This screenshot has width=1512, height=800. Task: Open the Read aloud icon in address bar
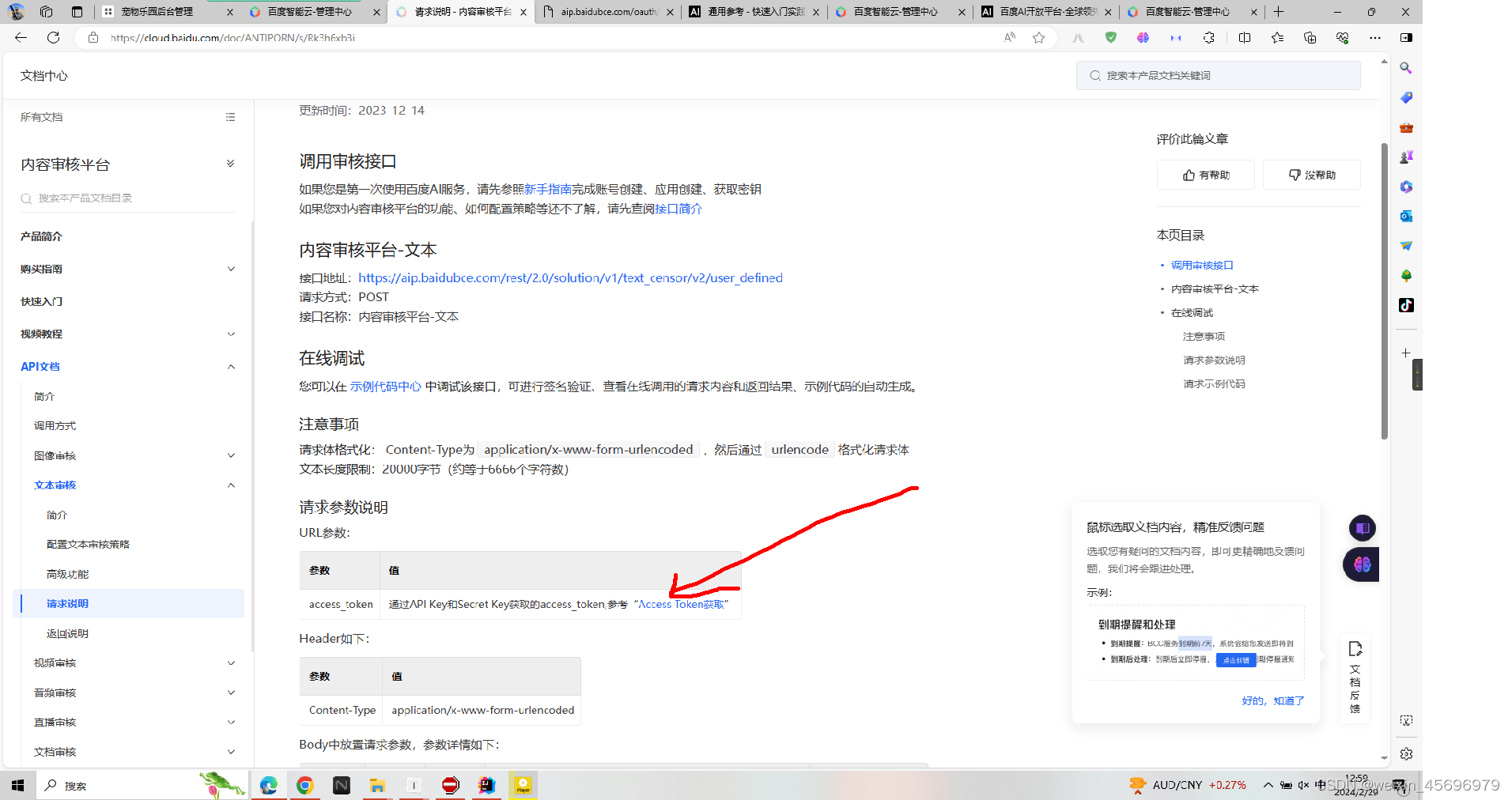point(1010,37)
